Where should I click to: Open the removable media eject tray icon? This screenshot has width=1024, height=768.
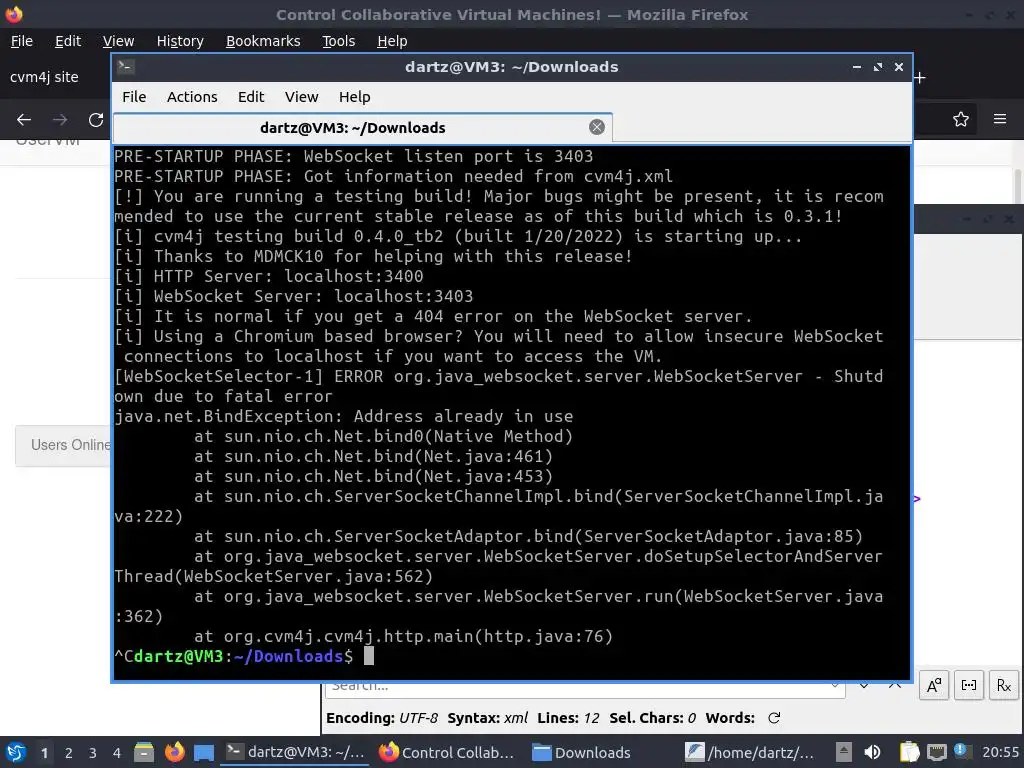(844, 752)
